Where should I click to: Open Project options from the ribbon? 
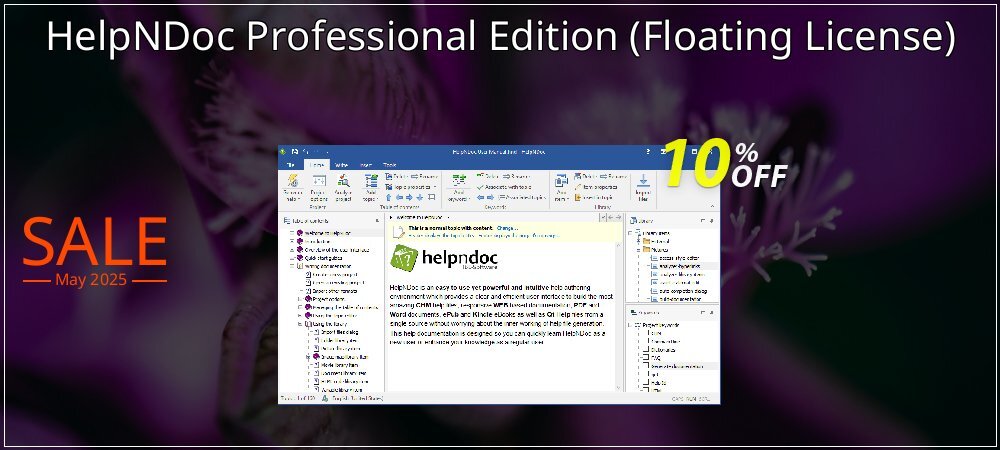(x=319, y=188)
